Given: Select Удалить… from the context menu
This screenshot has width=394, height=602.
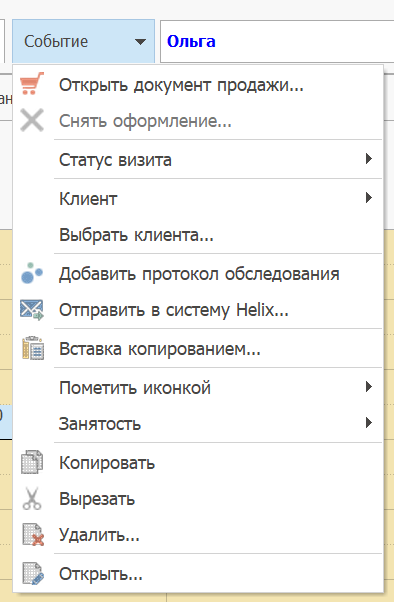Looking at the screenshot, I should point(198,535).
